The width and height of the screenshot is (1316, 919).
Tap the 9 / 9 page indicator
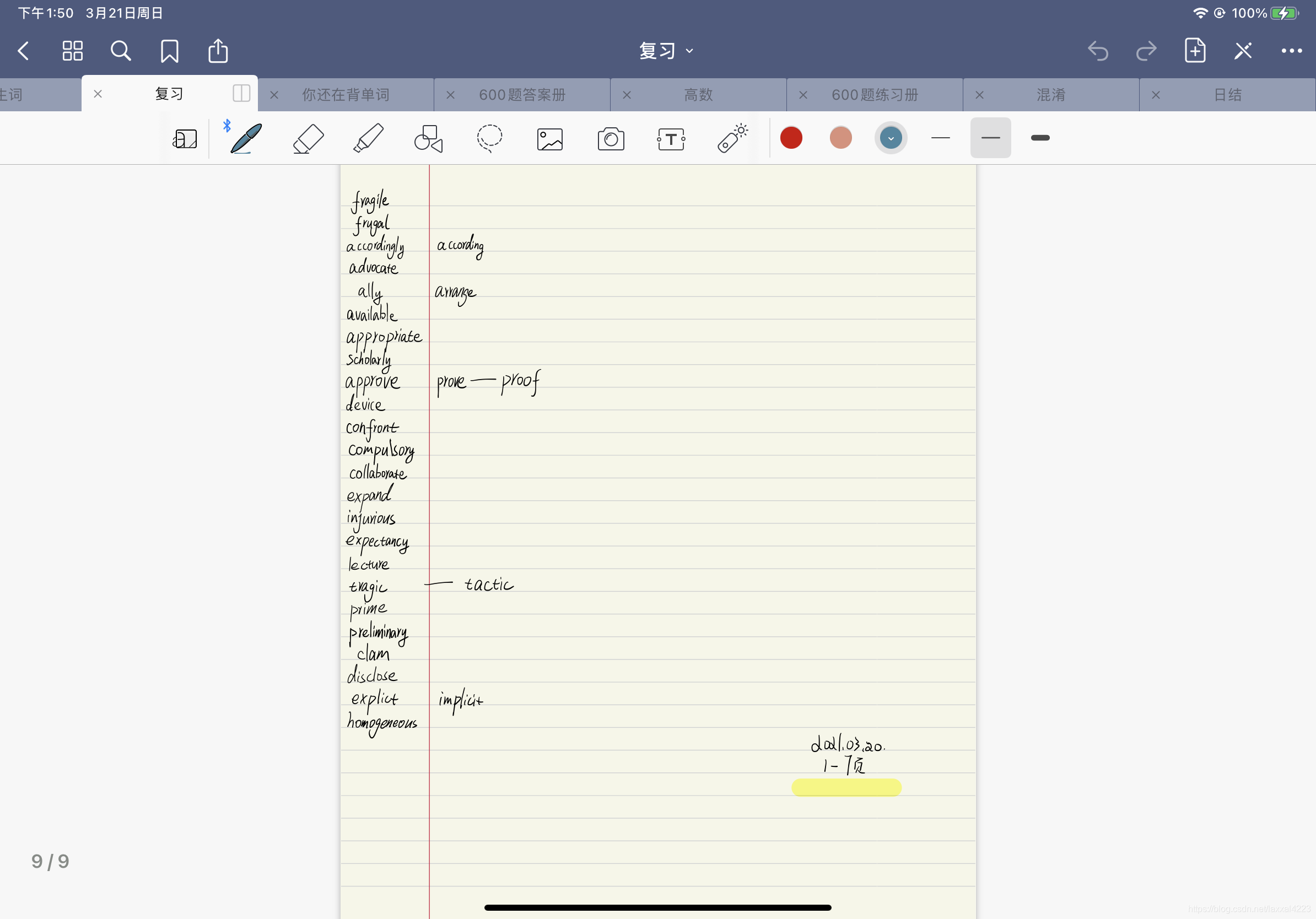tap(51, 861)
